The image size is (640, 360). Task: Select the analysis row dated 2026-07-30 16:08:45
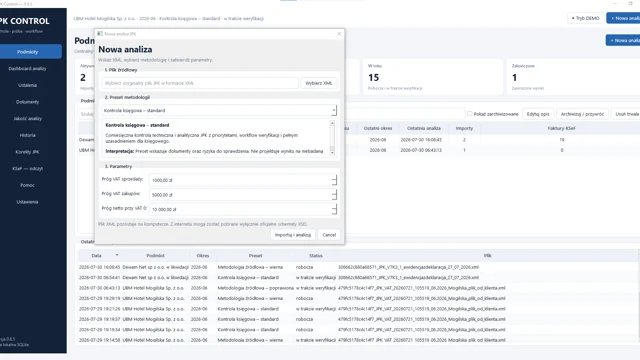pyautogui.click(x=358, y=267)
